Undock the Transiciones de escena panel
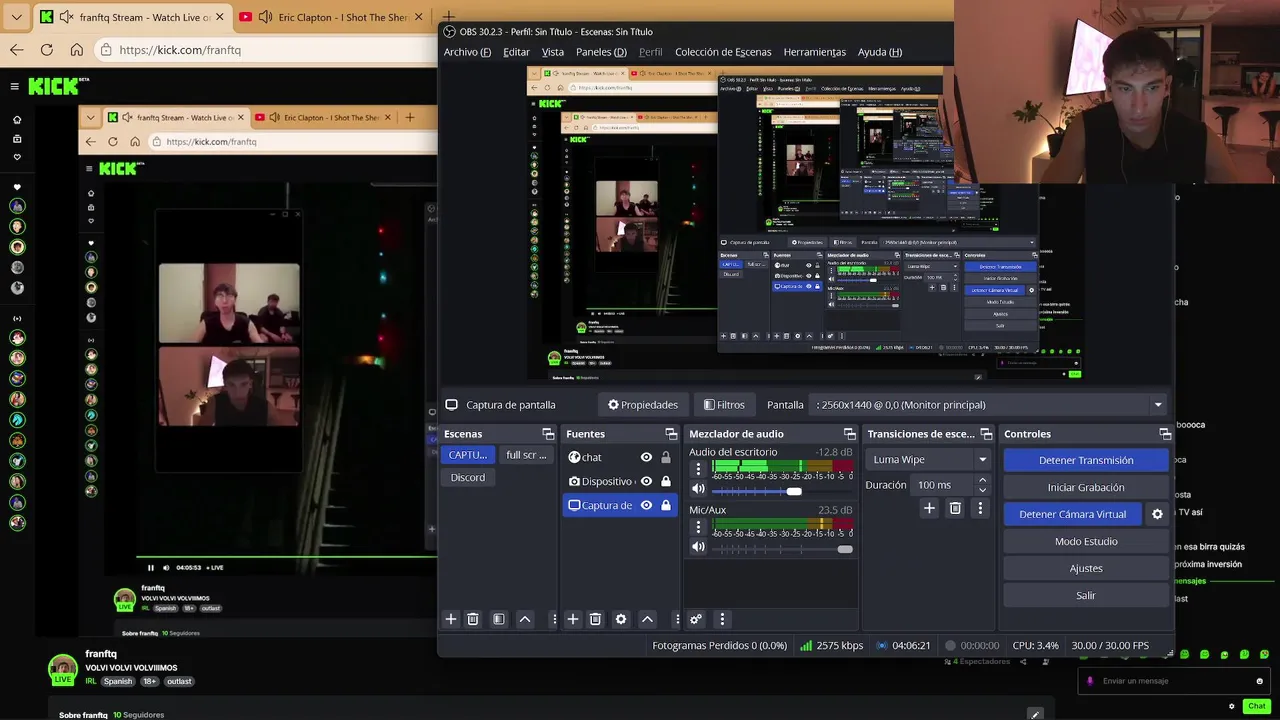Image resolution: width=1280 pixels, height=720 pixels. coord(986,434)
